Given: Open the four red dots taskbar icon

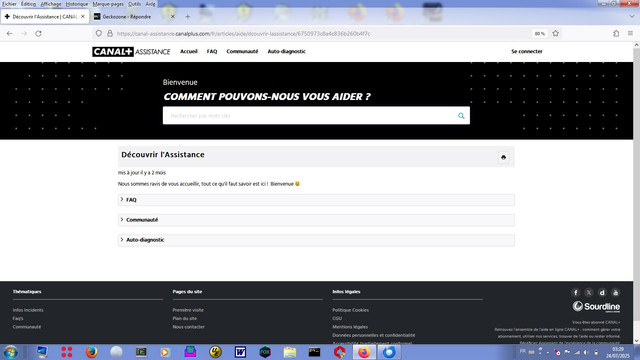Looking at the screenshot, I should point(67,352).
